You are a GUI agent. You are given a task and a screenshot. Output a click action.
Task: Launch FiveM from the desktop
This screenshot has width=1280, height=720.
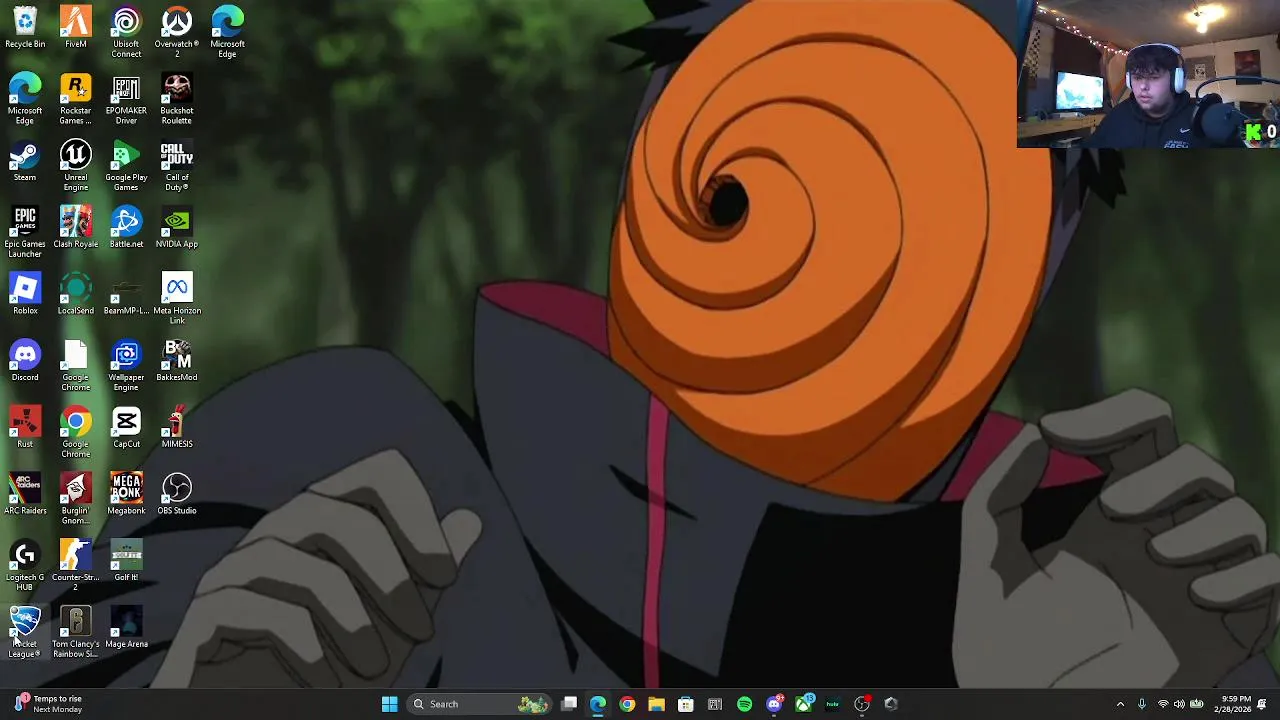pyautogui.click(x=76, y=28)
